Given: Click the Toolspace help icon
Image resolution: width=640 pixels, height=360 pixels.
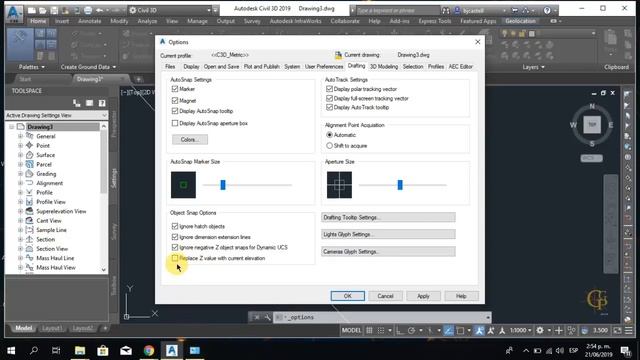Looking at the screenshot, I should [102, 103].
